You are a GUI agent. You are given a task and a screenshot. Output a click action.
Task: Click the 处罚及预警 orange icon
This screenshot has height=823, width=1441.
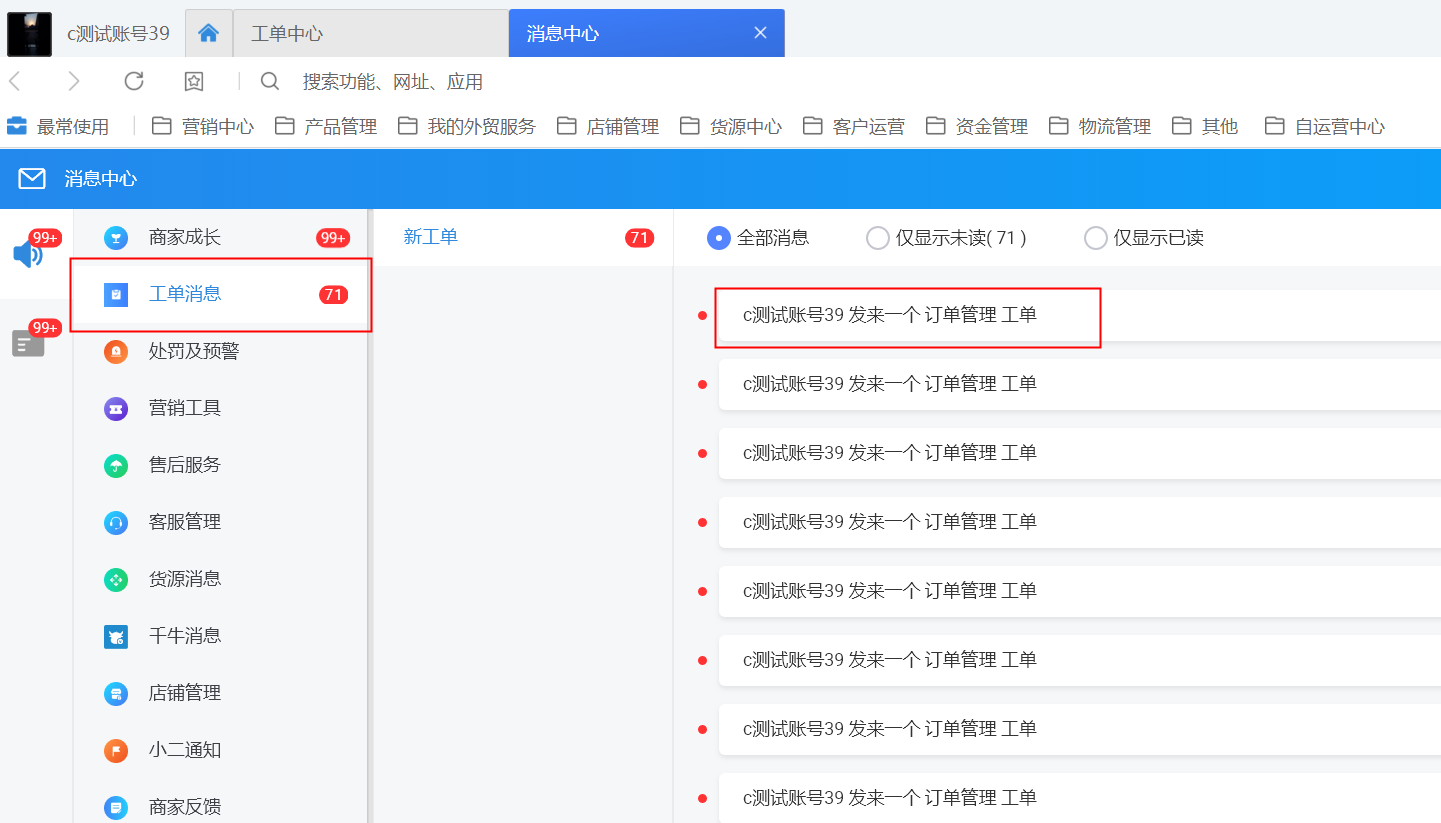pos(116,352)
